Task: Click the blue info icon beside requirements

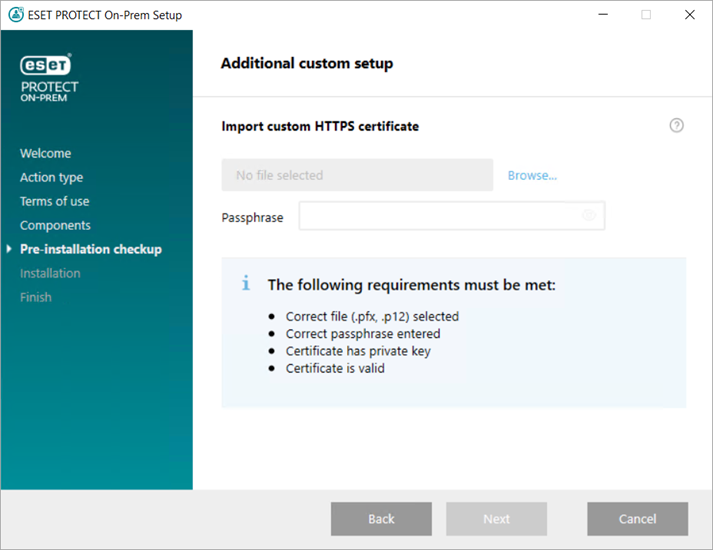Action: coord(246,284)
